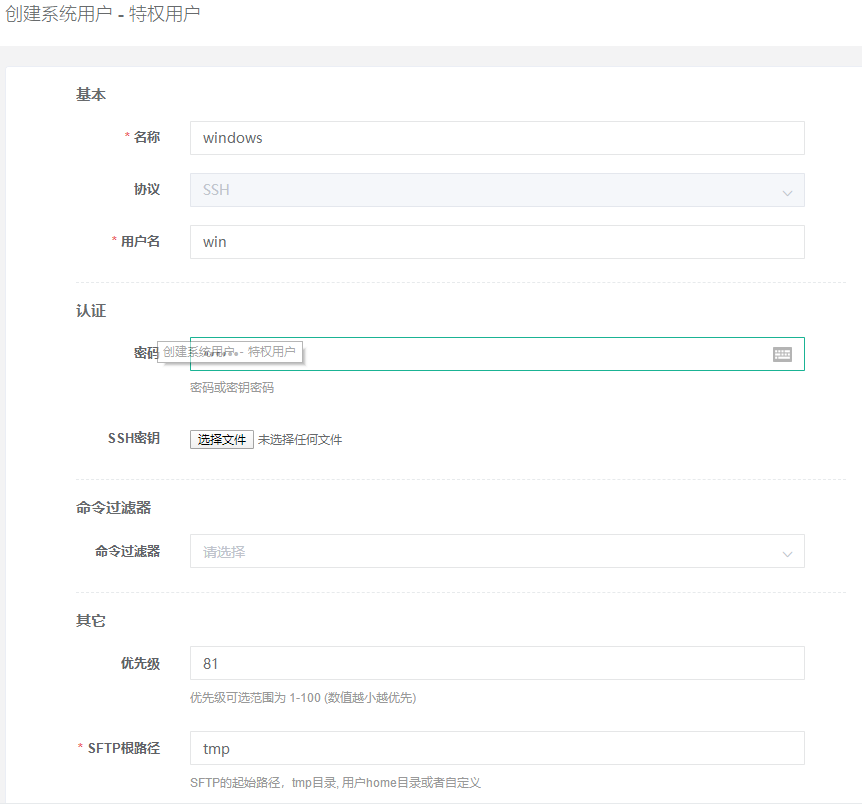Click the 未选择任何文件 text
Image resolution: width=862 pixels, height=804 pixels.
coord(300,440)
